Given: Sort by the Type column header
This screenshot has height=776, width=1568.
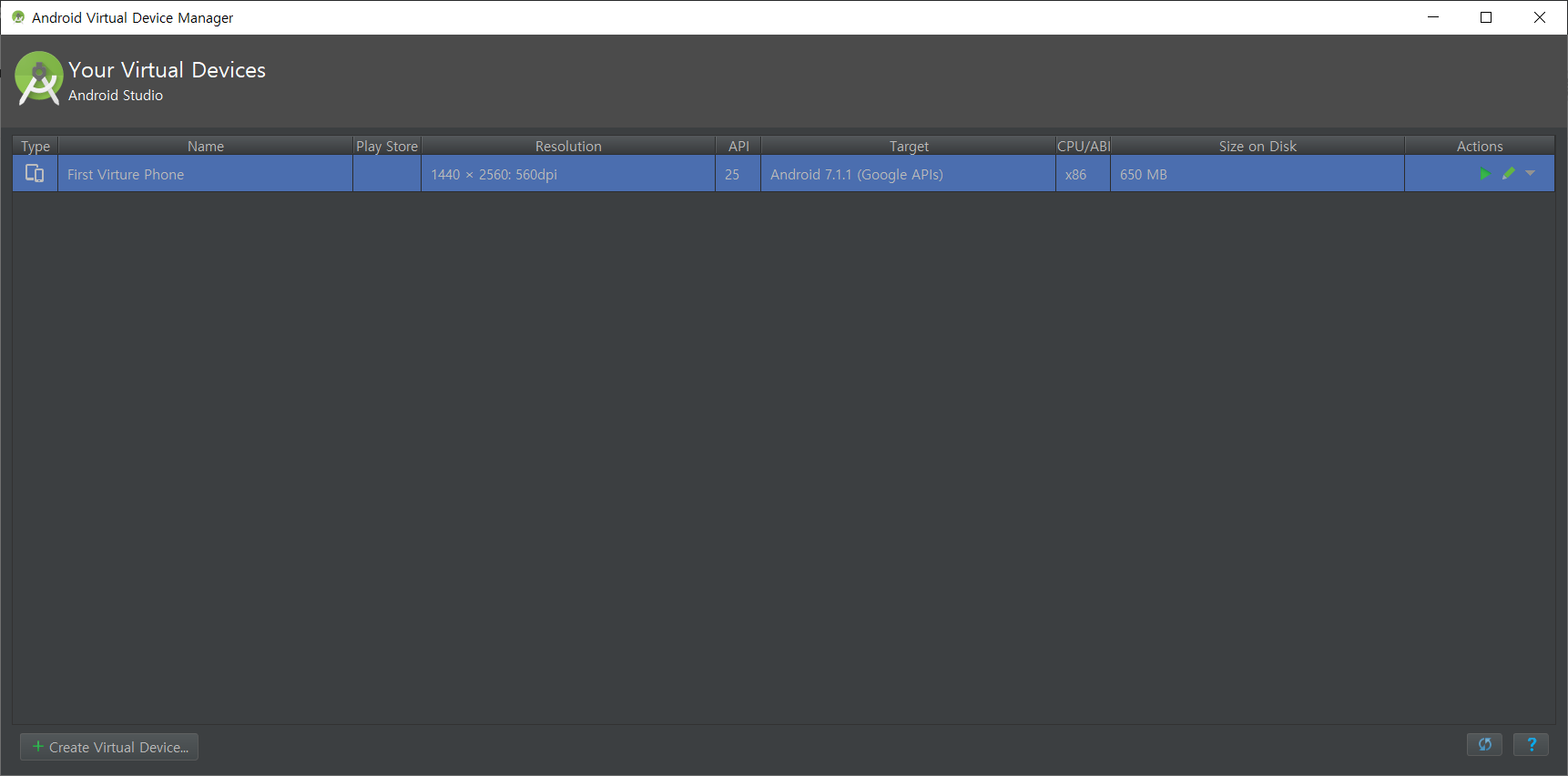Looking at the screenshot, I should click(x=36, y=146).
